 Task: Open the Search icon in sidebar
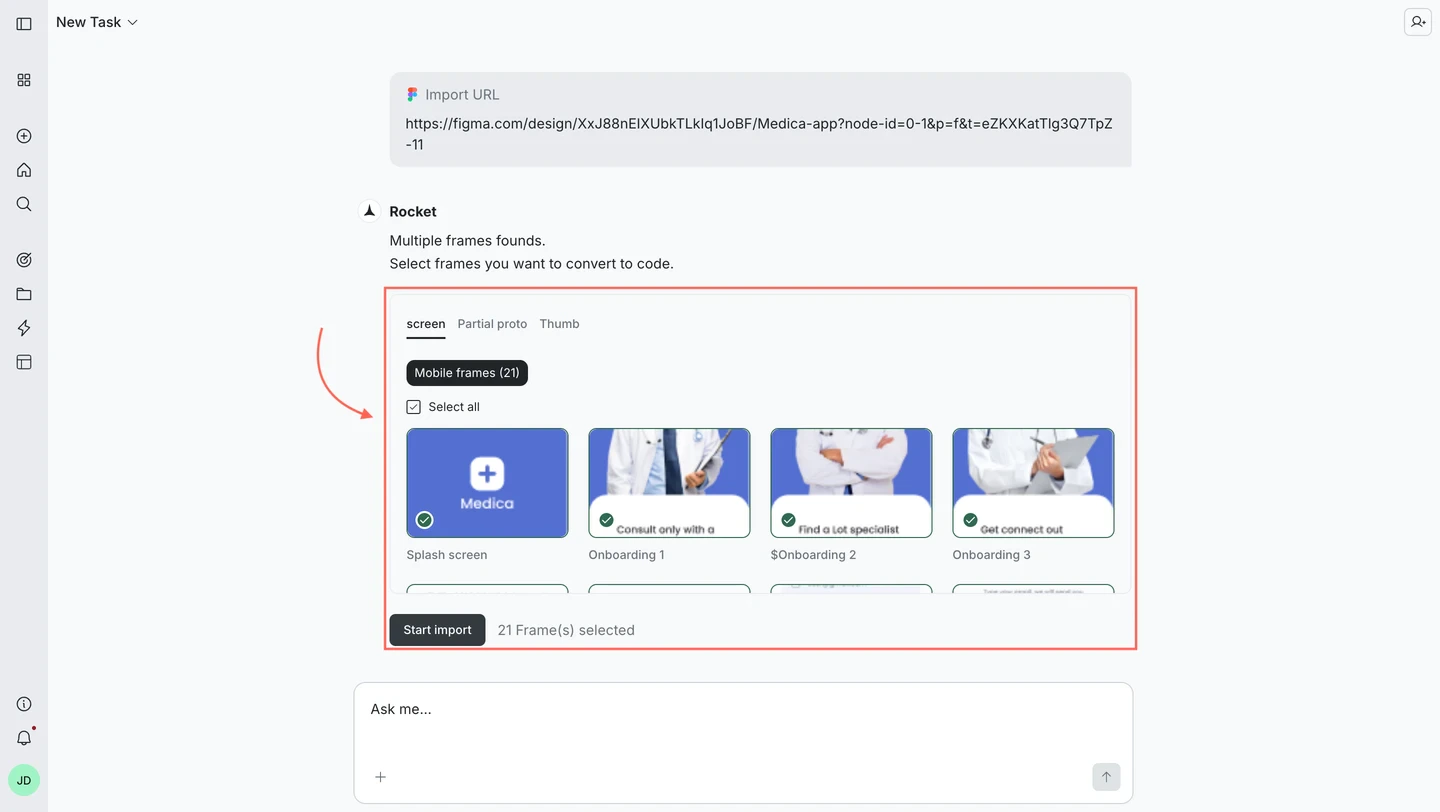pos(23,204)
